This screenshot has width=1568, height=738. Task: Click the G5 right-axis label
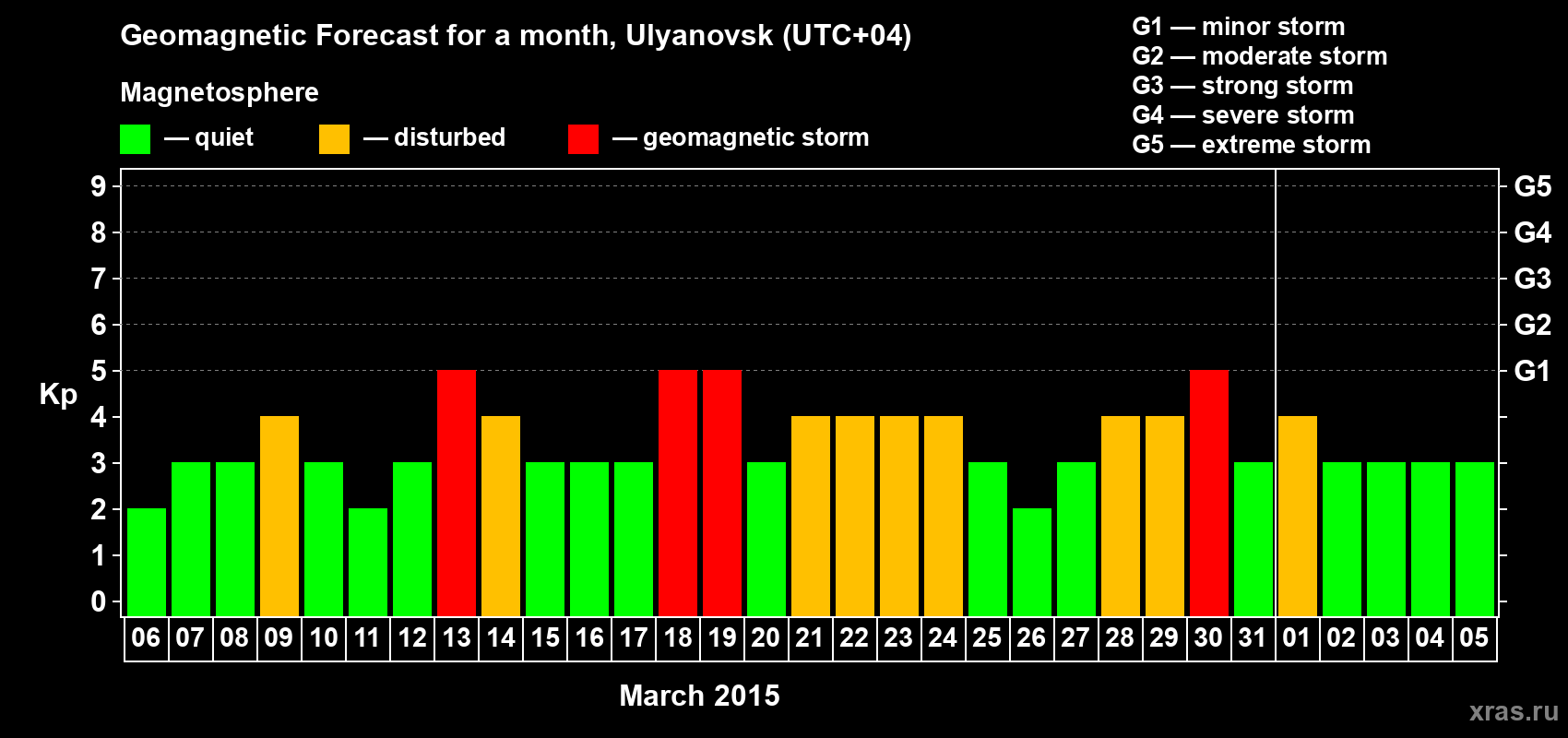(1532, 186)
